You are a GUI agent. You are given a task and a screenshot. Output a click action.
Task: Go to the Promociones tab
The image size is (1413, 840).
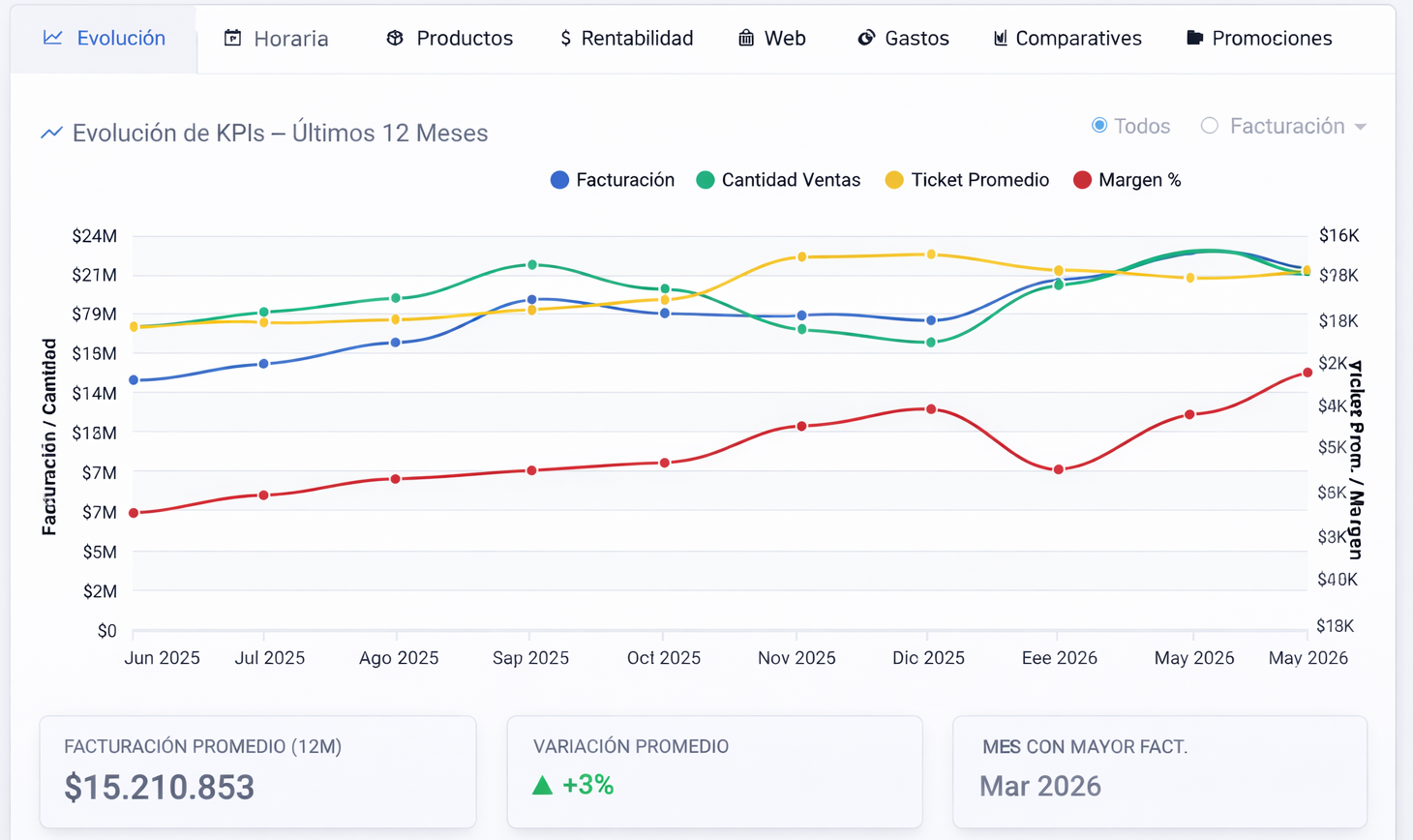[x=1260, y=38]
